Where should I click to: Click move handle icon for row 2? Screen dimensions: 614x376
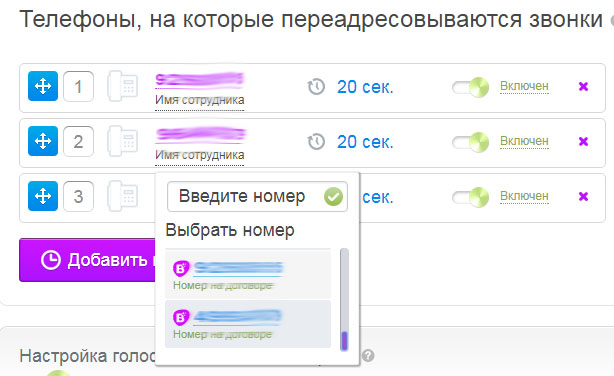pyautogui.click(x=43, y=141)
